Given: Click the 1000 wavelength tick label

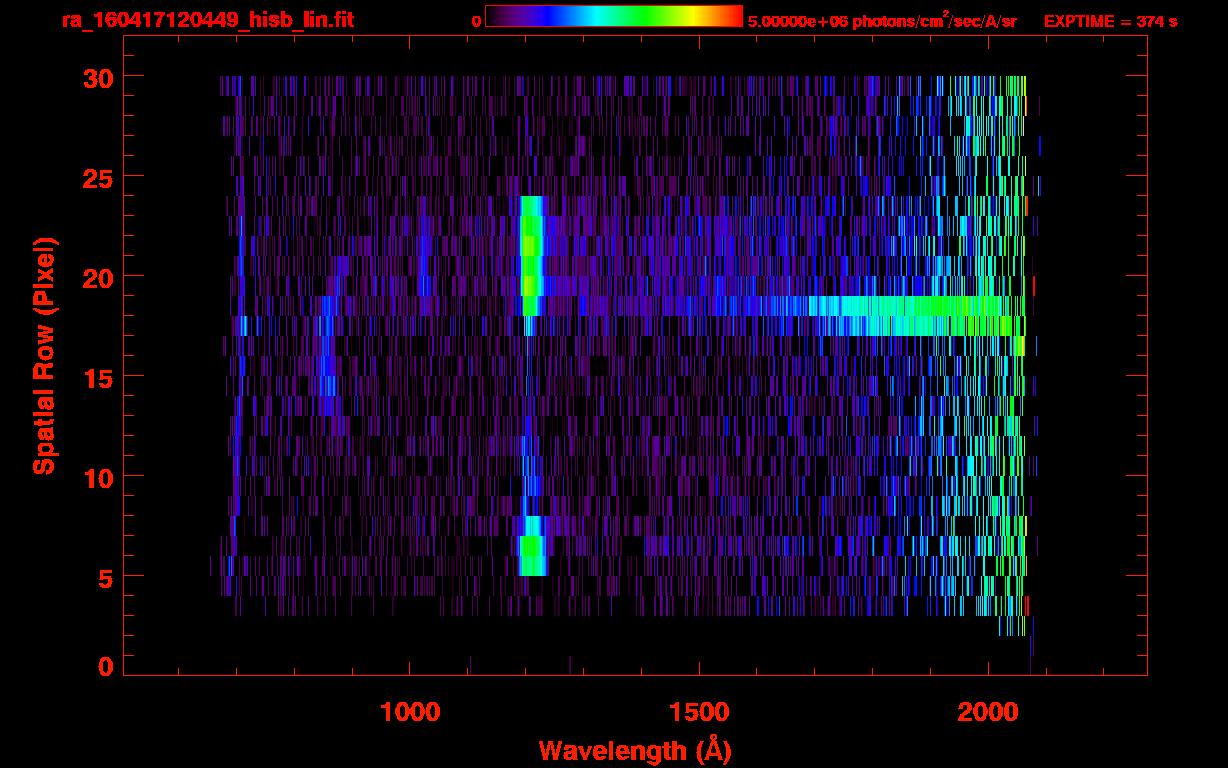Looking at the screenshot, I should click(x=410, y=712).
